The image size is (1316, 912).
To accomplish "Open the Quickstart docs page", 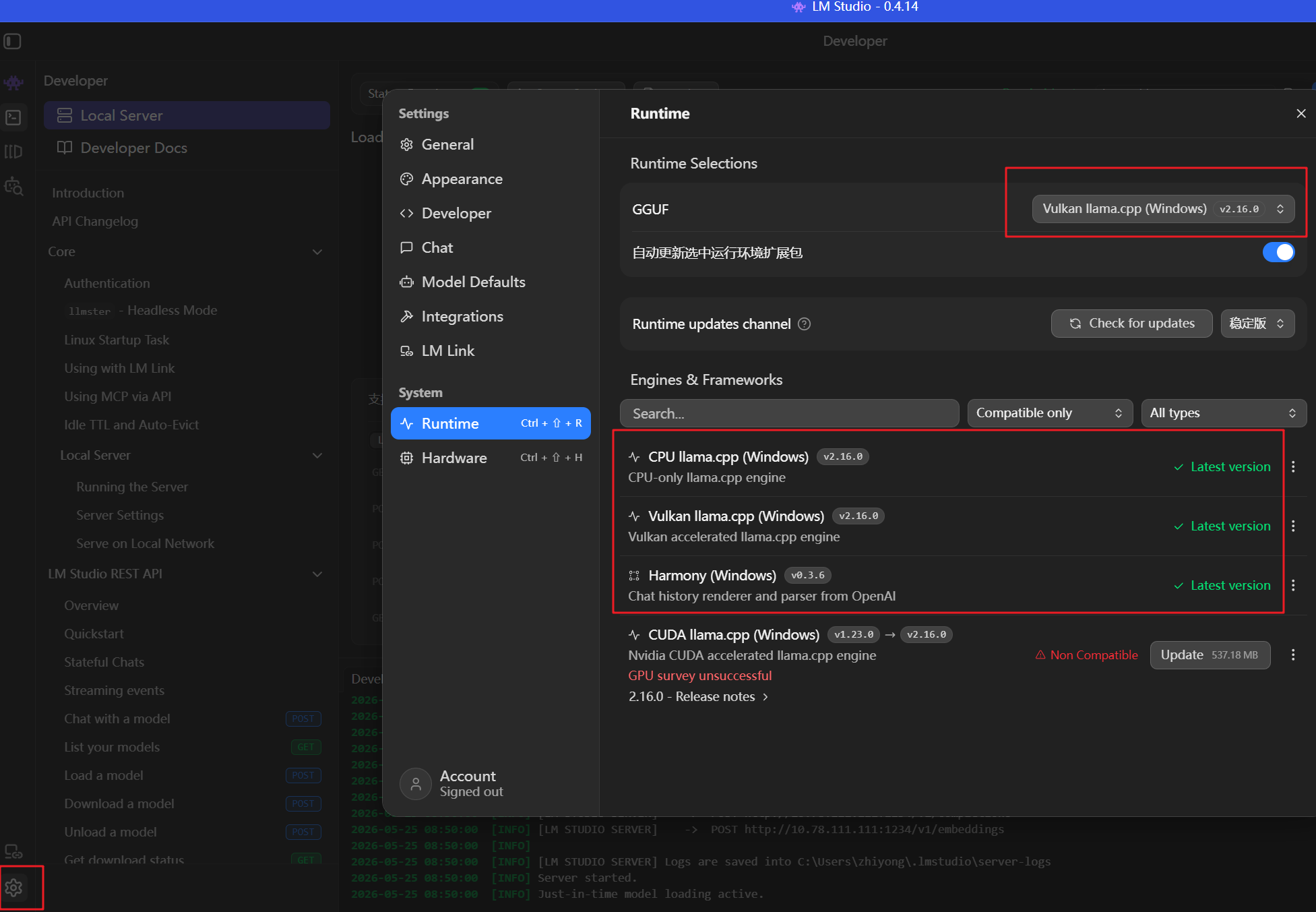I will 94,634.
